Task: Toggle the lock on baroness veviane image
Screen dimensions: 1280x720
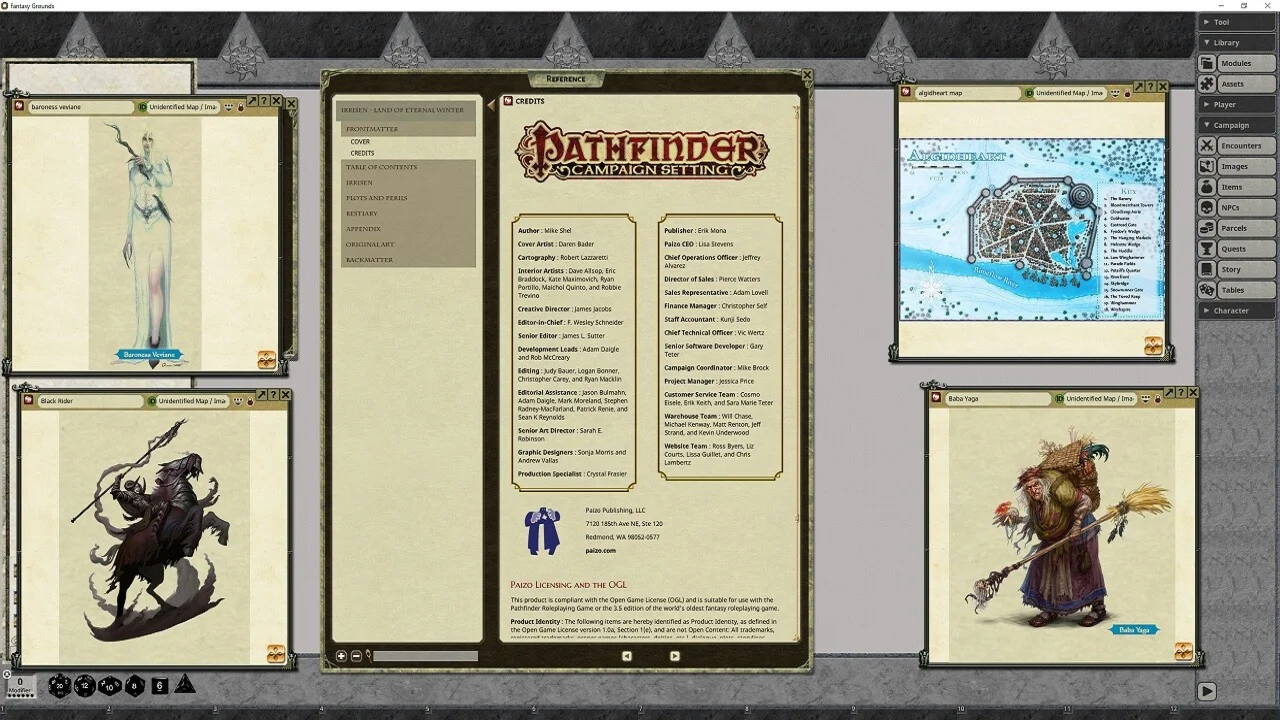Action: point(240,107)
